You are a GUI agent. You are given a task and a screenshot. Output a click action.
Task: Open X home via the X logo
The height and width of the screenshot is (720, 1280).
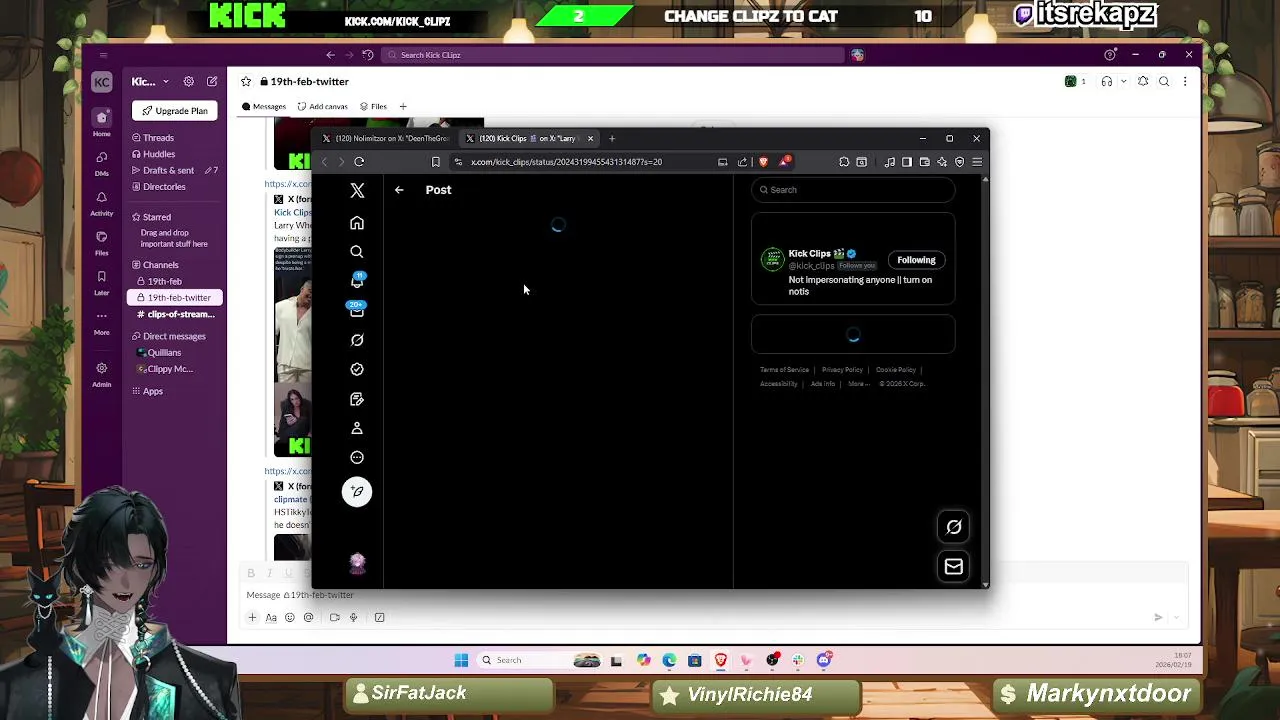(x=357, y=190)
